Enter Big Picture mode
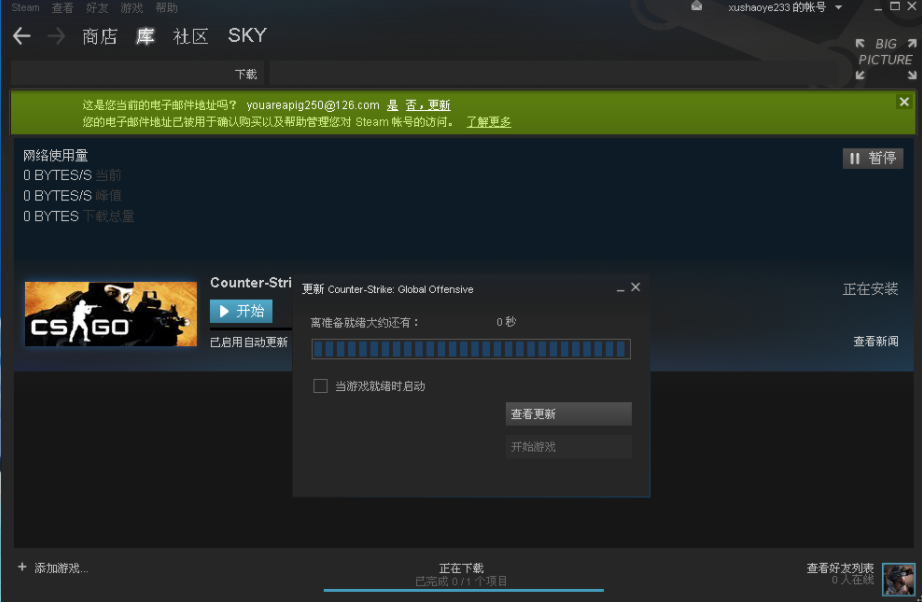 (886, 59)
